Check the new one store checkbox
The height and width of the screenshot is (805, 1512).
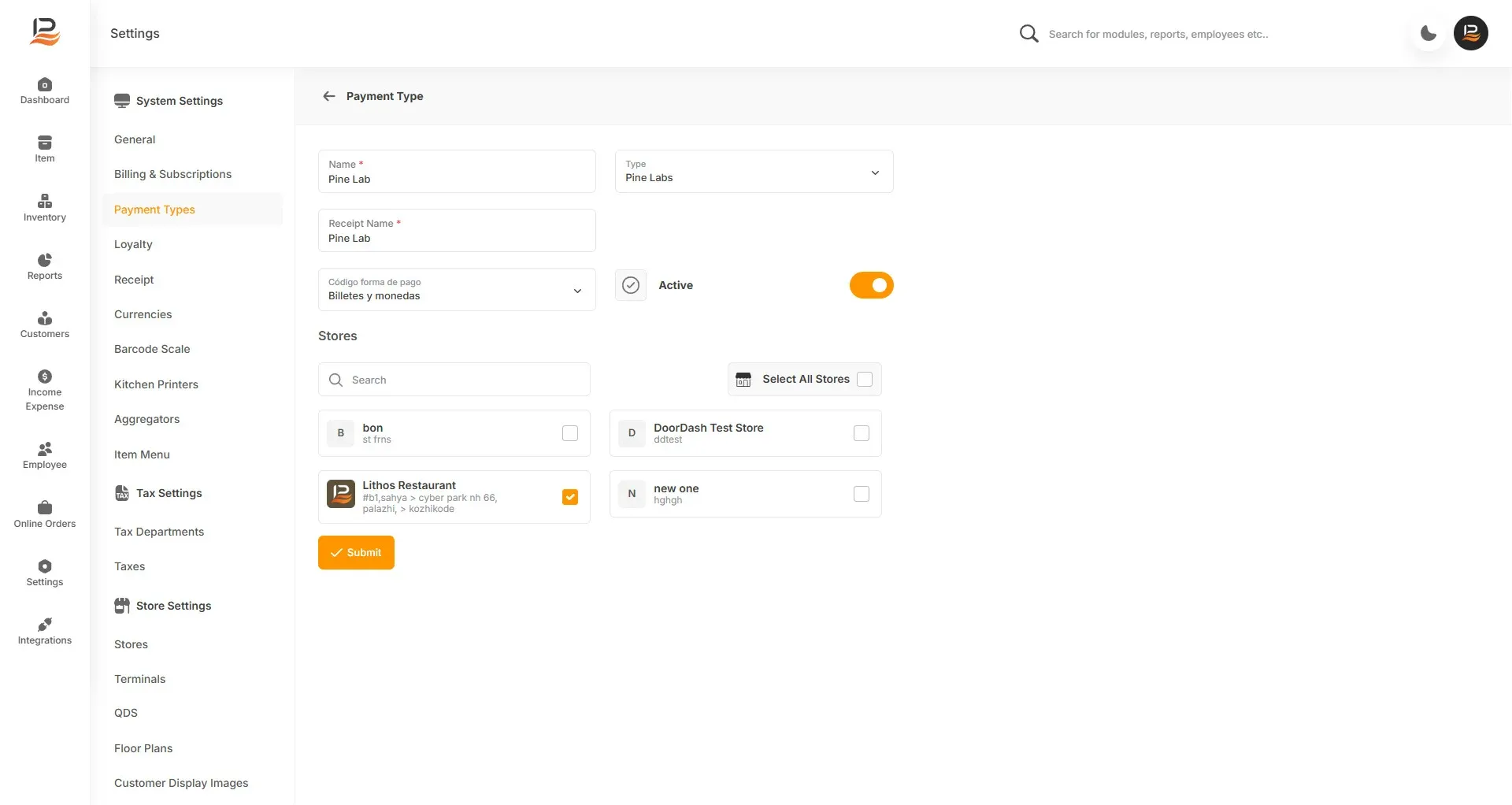click(x=862, y=494)
